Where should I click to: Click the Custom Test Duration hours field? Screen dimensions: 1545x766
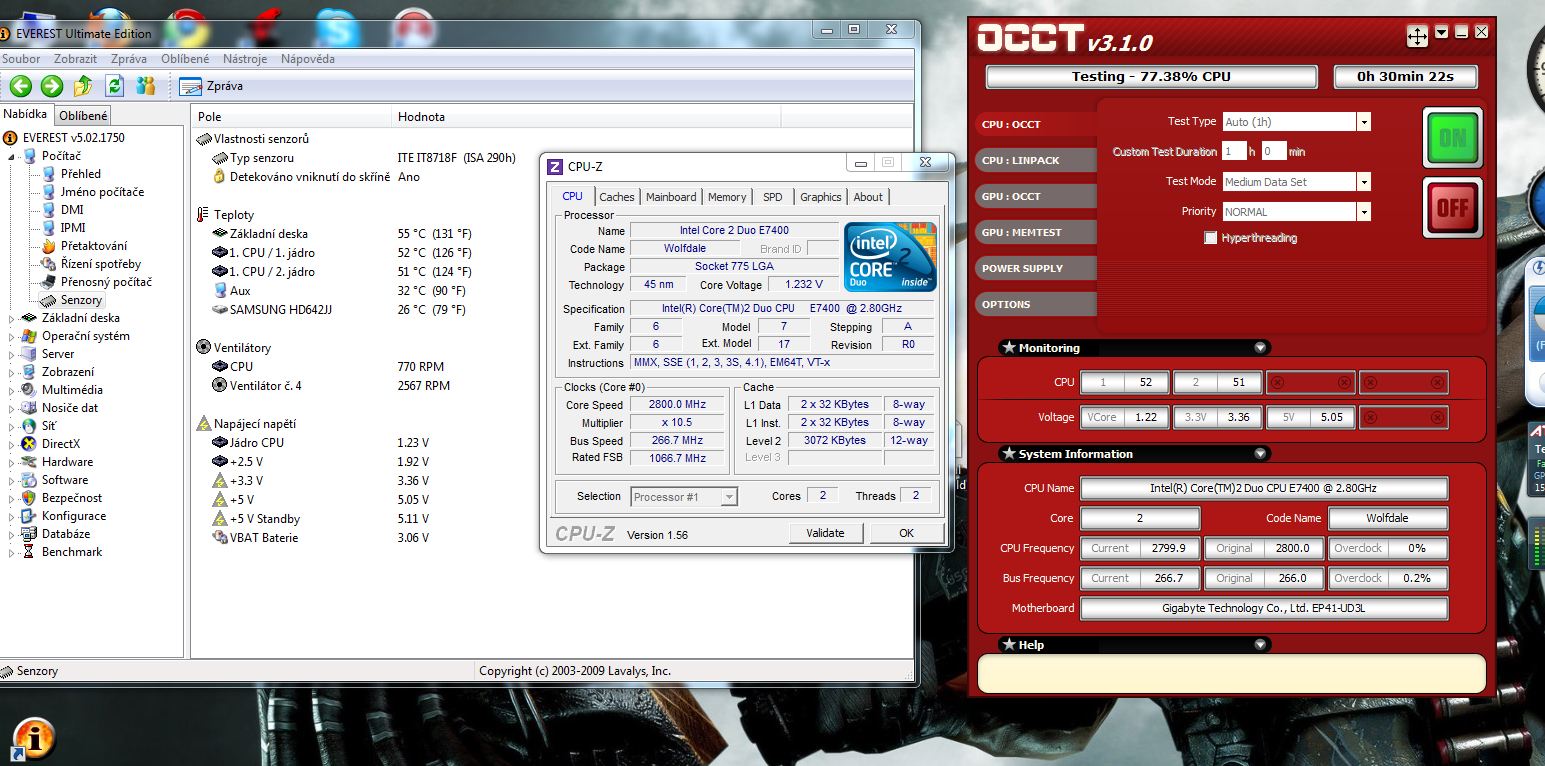1234,152
